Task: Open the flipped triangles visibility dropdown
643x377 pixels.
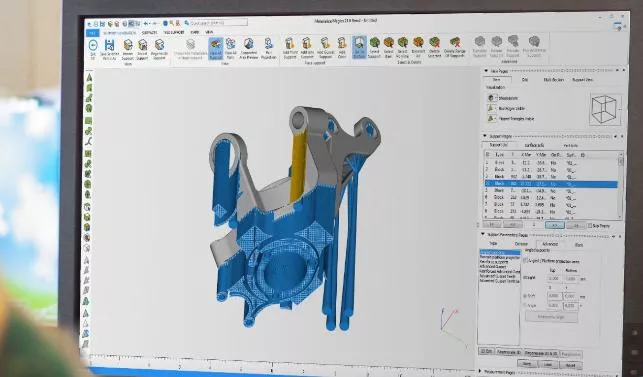Action: (491, 119)
